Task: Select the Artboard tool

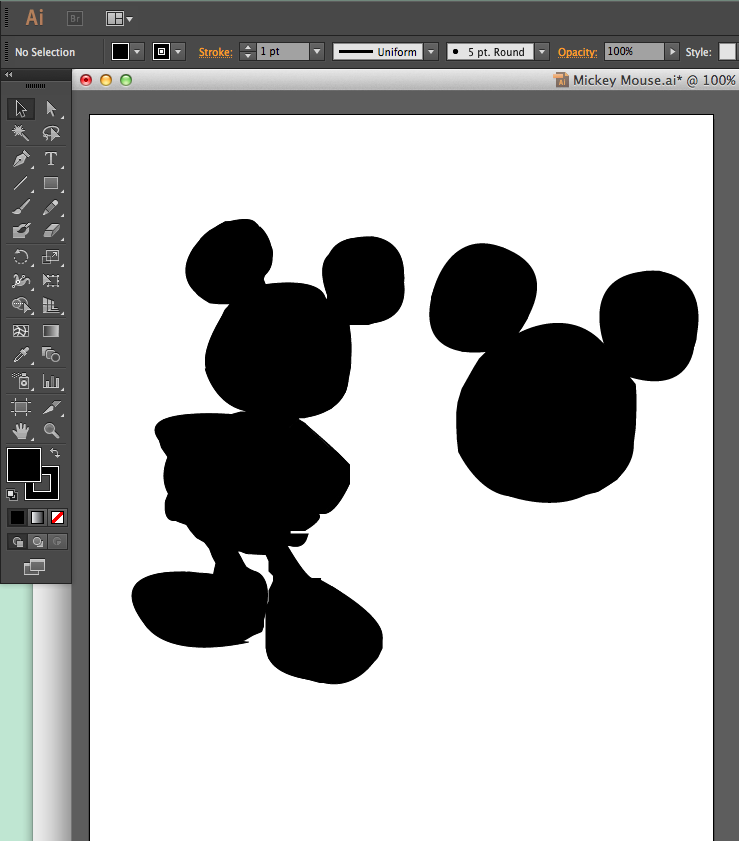Action: coord(21,407)
